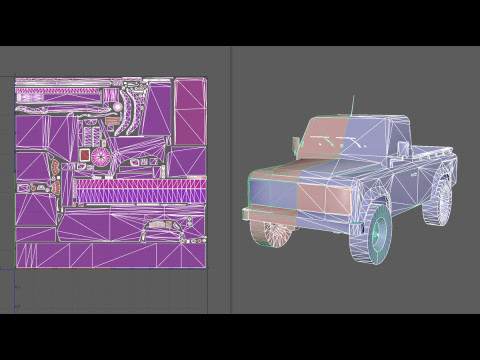480x360 pixels.
Task: Click the truck's antenna in the viewport
Action: tap(352, 106)
